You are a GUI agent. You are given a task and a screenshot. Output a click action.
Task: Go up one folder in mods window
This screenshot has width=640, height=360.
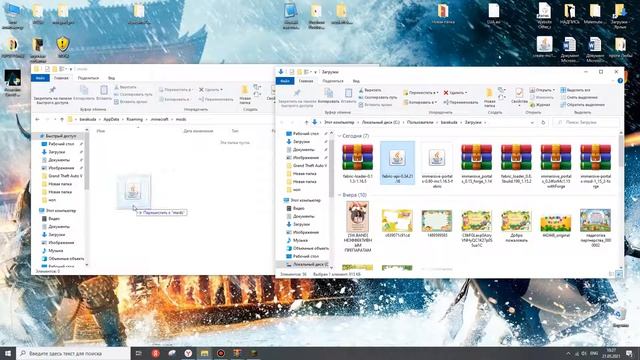coord(62,120)
